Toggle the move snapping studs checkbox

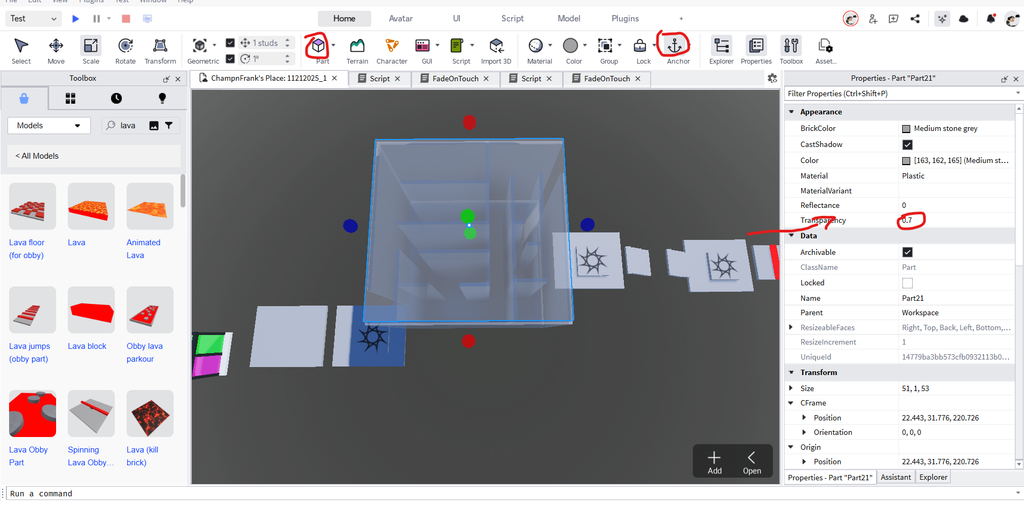coord(230,43)
